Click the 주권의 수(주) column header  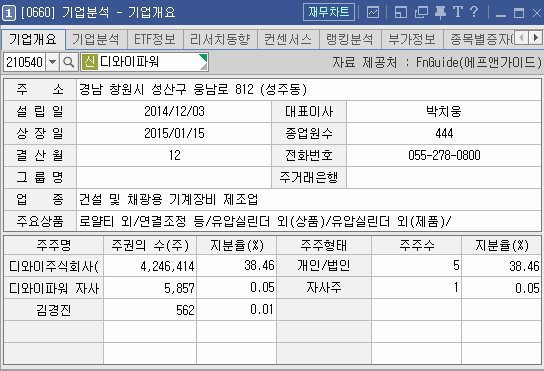coord(150,245)
